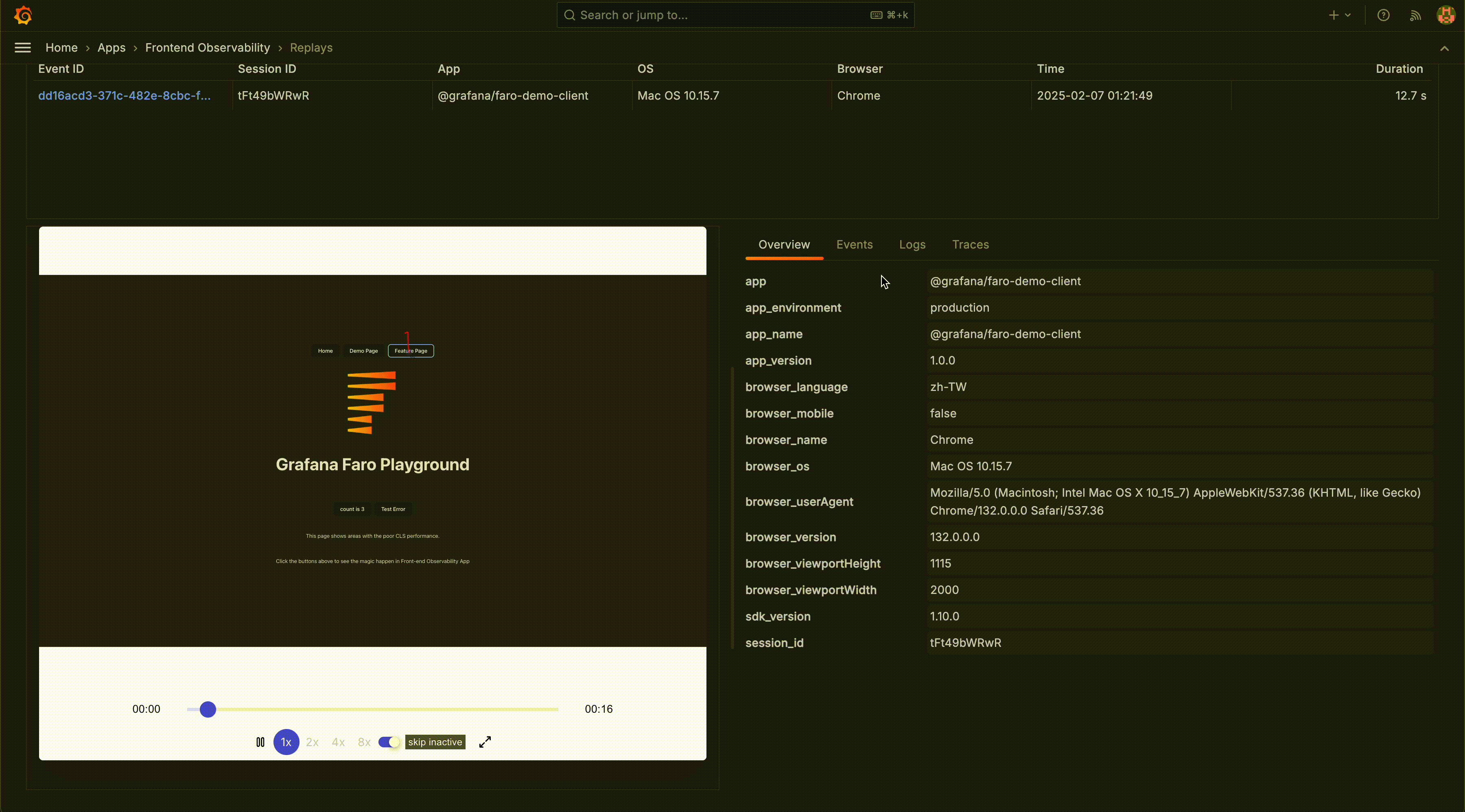
Task: Switch to the Logs tab
Action: (x=912, y=244)
